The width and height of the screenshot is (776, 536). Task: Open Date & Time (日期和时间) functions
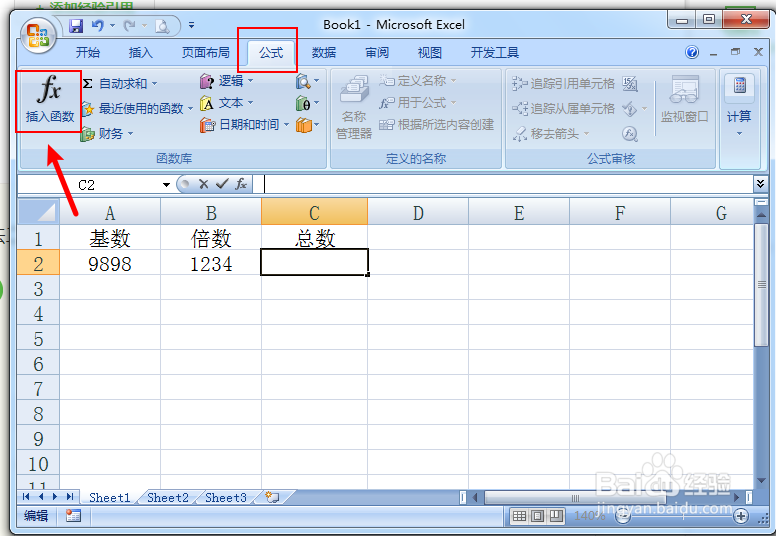(244, 125)
